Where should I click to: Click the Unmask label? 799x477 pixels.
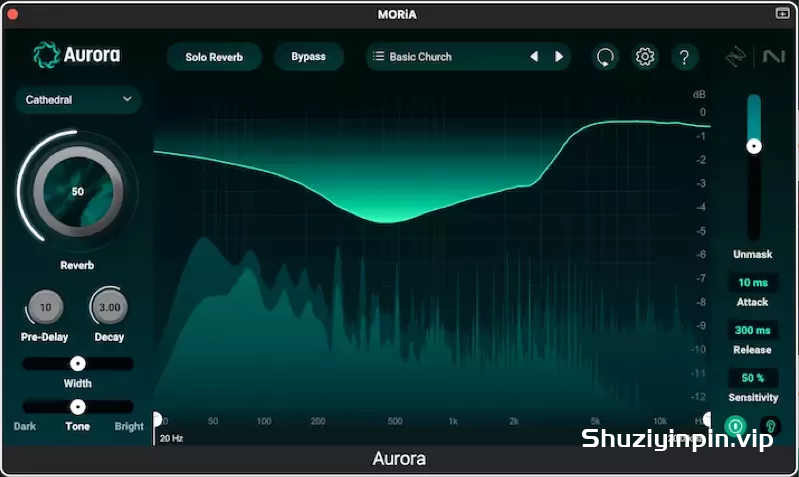point(753,254)
